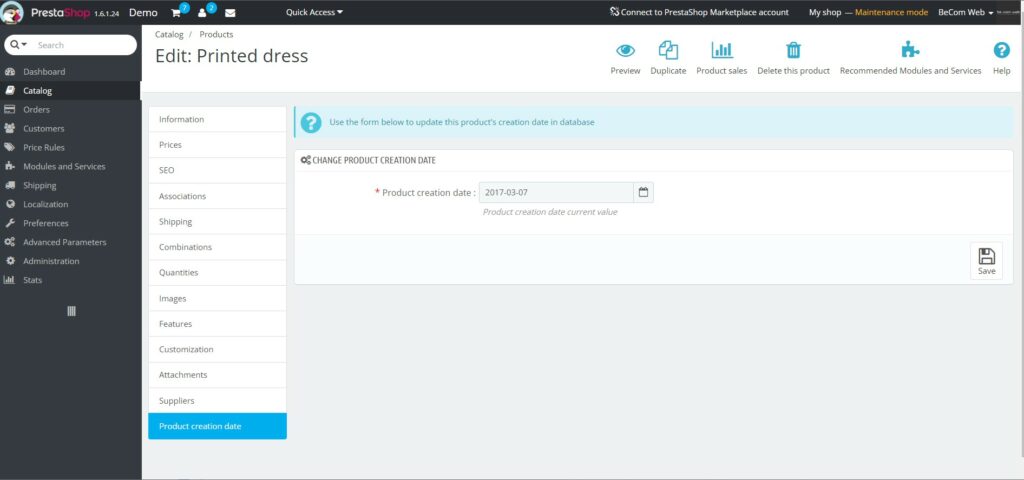Open the Catalog sidebar menu
This screenshot has height=480, width=1024.
tap(71, 91)
